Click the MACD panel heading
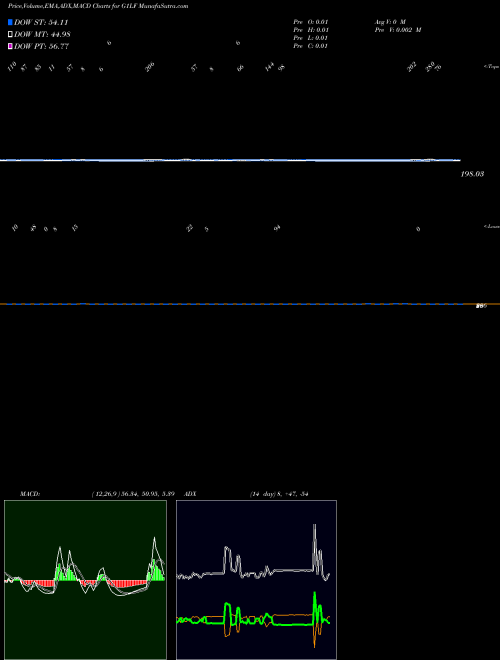 [x=30, y=494]
